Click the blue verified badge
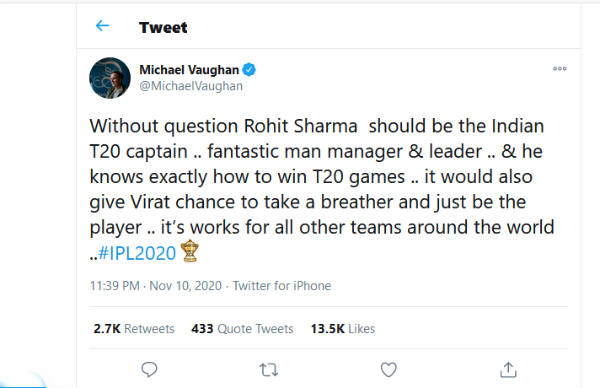Screen dimensions: 600x388 (x=249, y=70)
